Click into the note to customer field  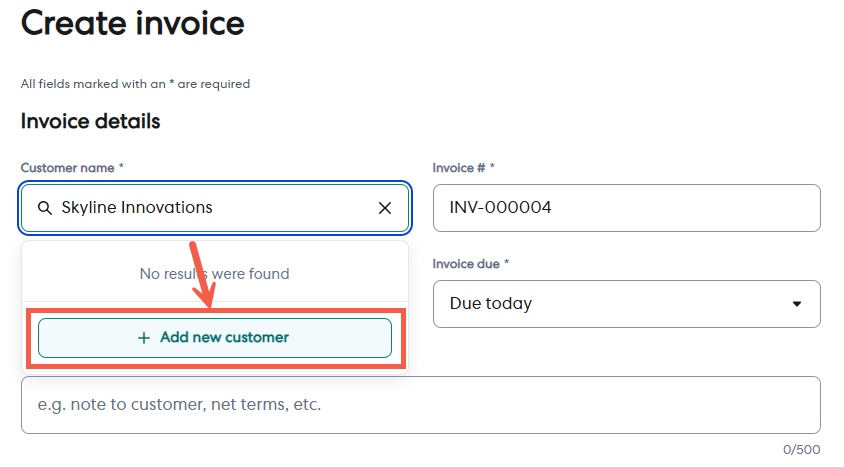420,405
